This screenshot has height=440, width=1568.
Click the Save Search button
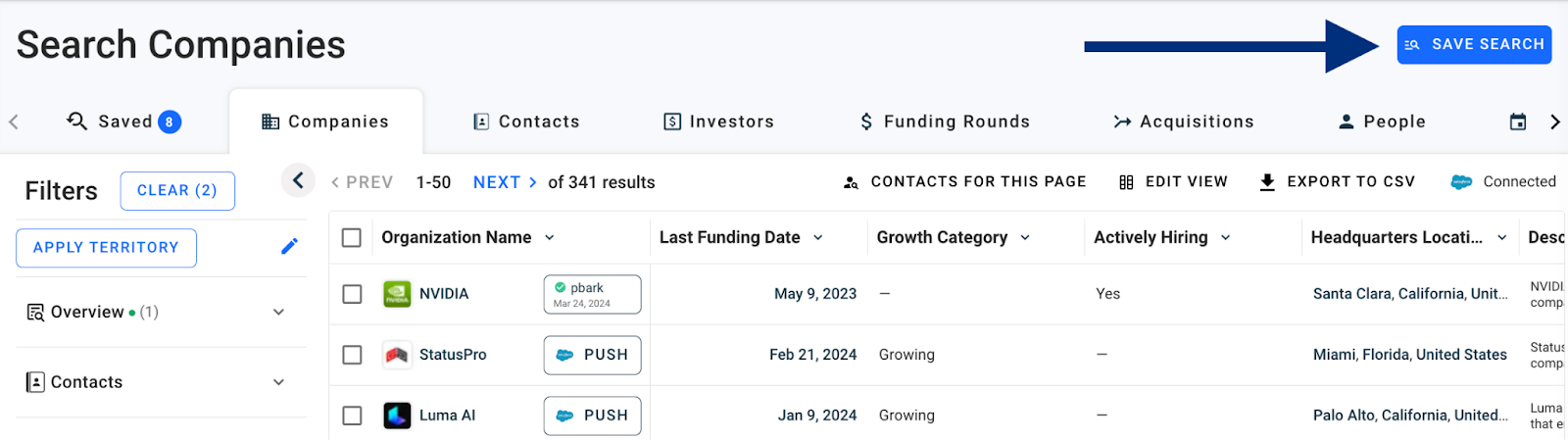point(1474,45)
